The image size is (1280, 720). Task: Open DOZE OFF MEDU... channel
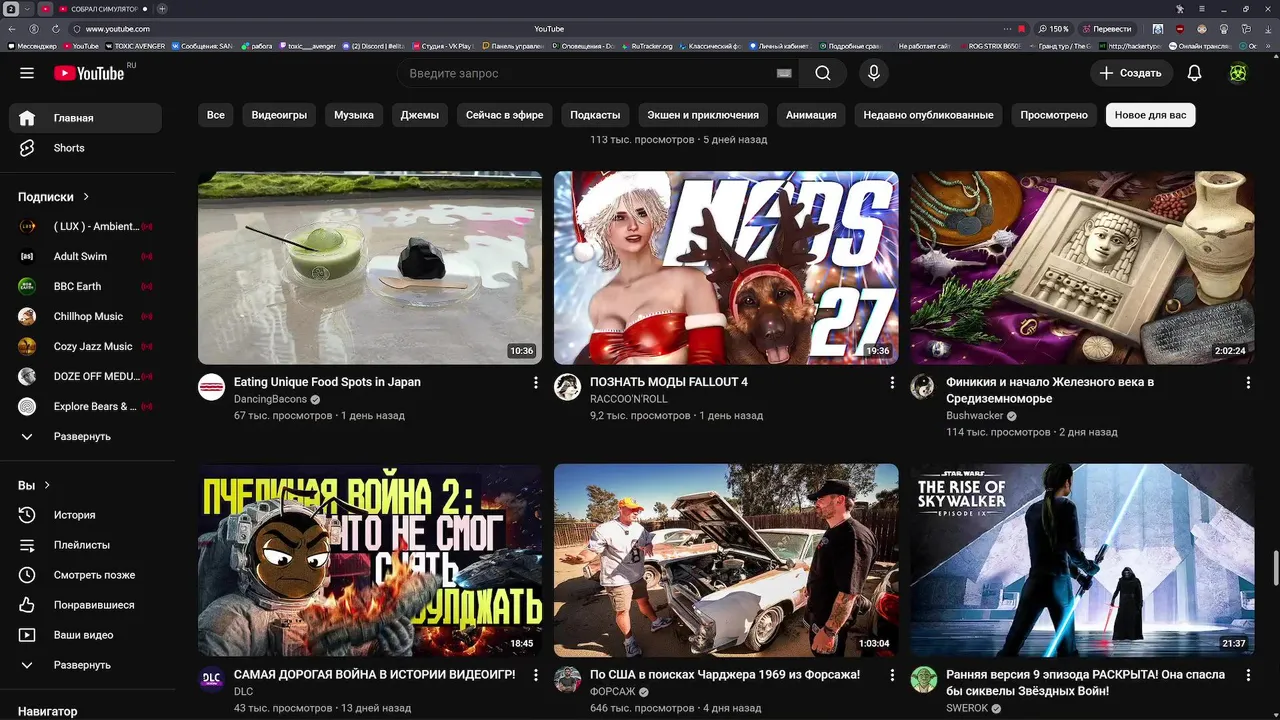pyautogui.click(x=85, y=376)
